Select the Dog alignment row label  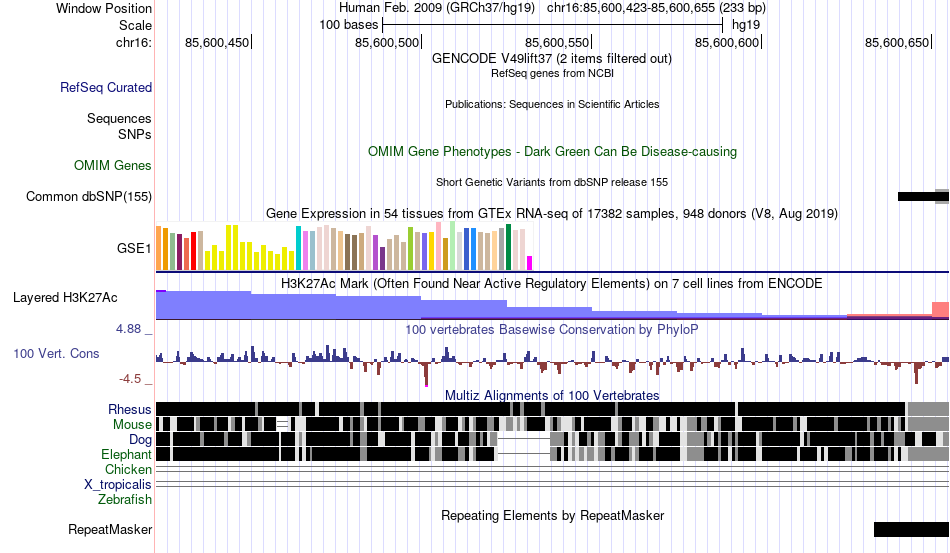140,439
